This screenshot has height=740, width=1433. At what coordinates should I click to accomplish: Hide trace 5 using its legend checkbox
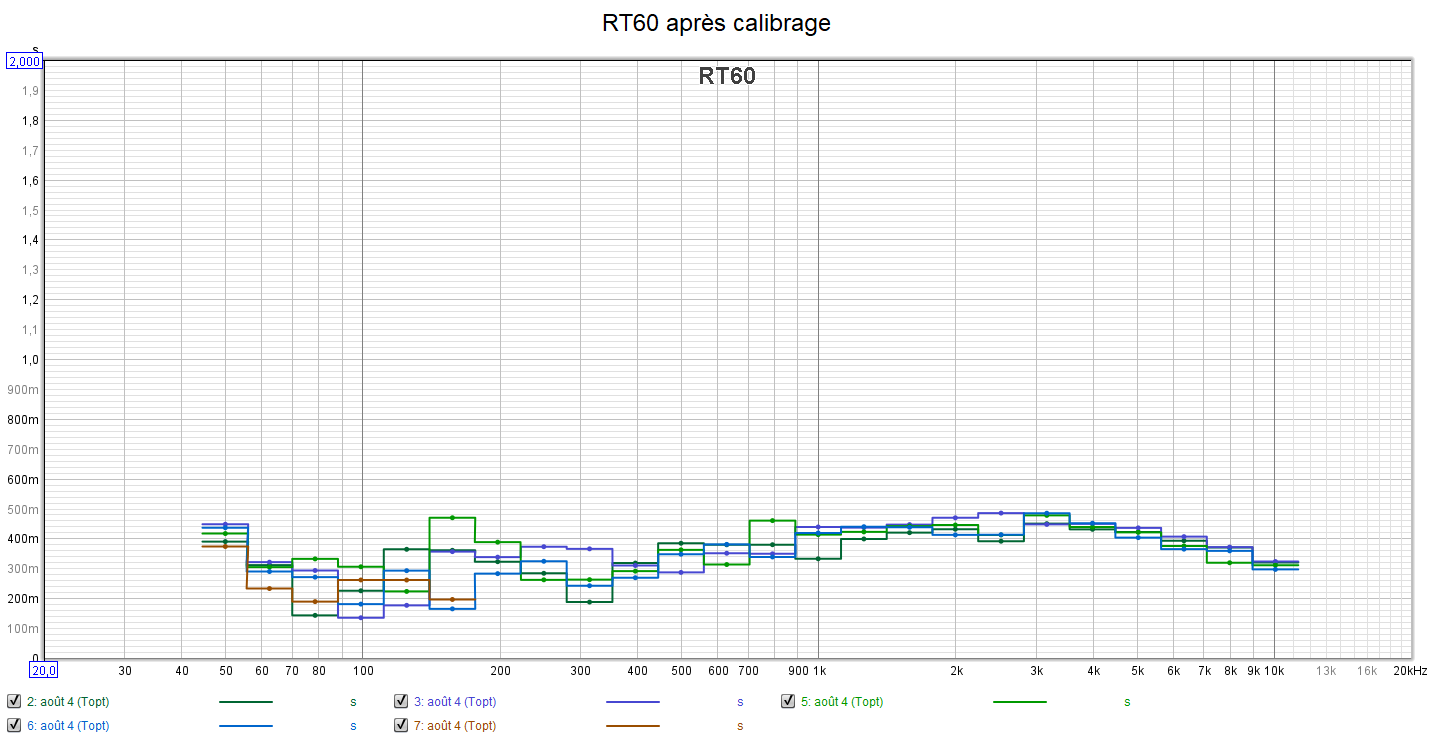coord(788,701)
